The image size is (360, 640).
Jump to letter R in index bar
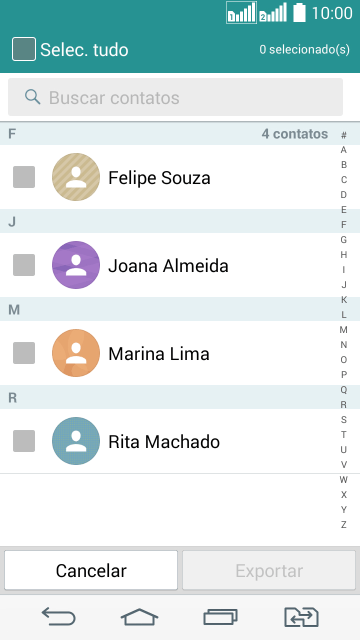(344, 405)
